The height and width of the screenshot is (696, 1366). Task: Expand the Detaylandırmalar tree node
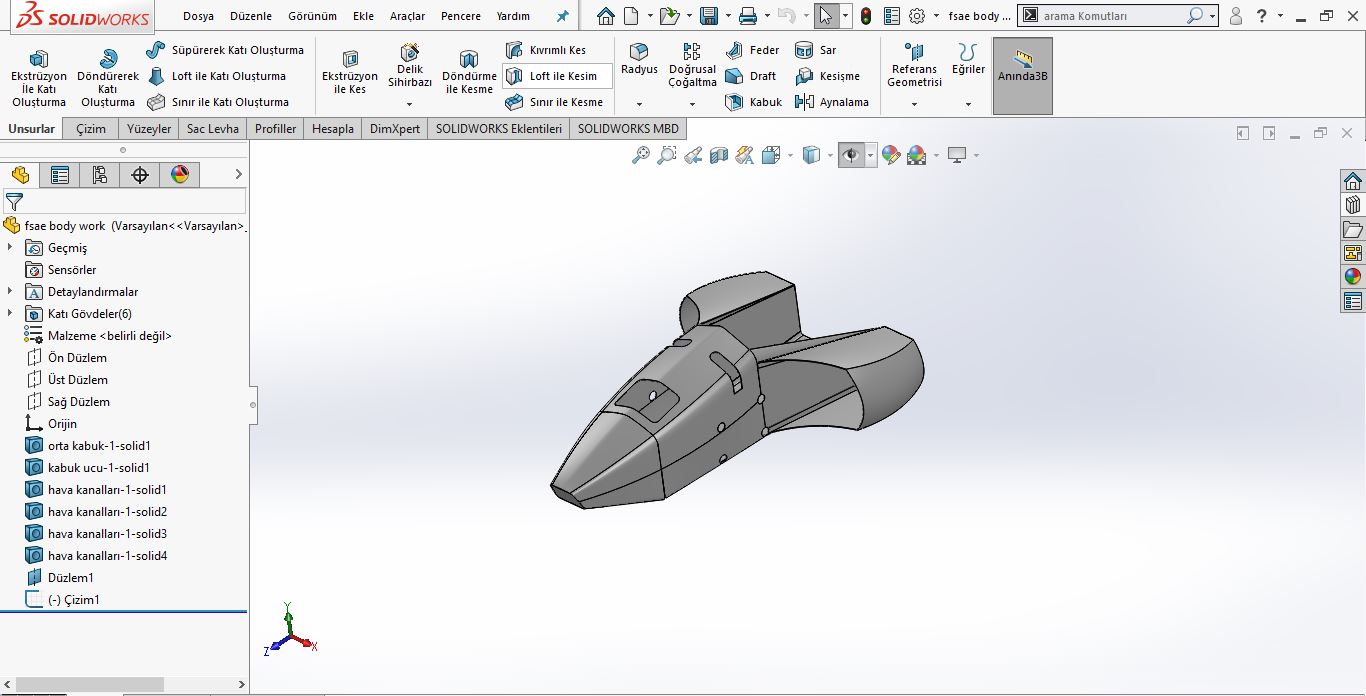[x=10, y=292]
